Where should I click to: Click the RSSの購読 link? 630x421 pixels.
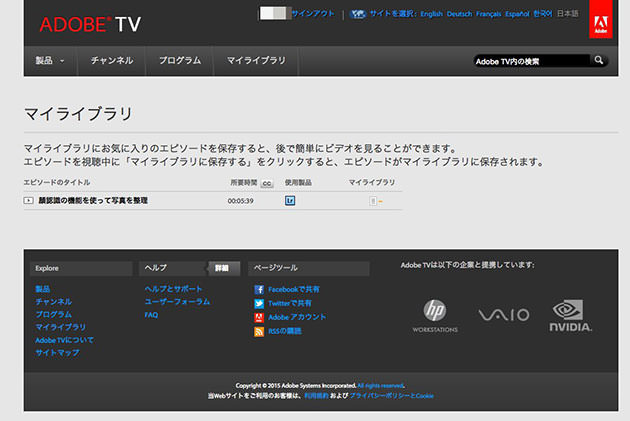pos(285,331)
